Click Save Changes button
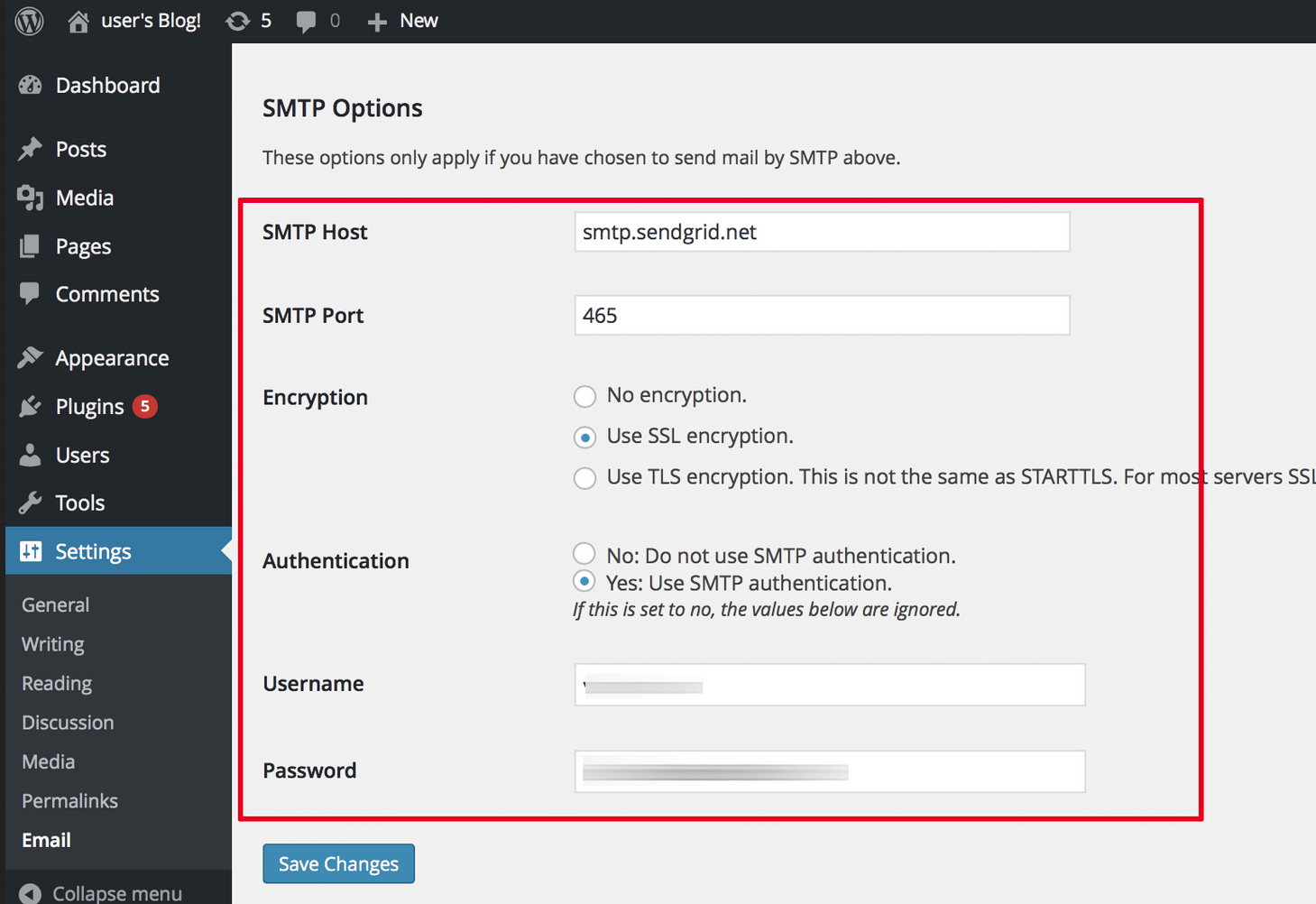1316x904 pixels. pyautogui.click(x=339, y=863)
